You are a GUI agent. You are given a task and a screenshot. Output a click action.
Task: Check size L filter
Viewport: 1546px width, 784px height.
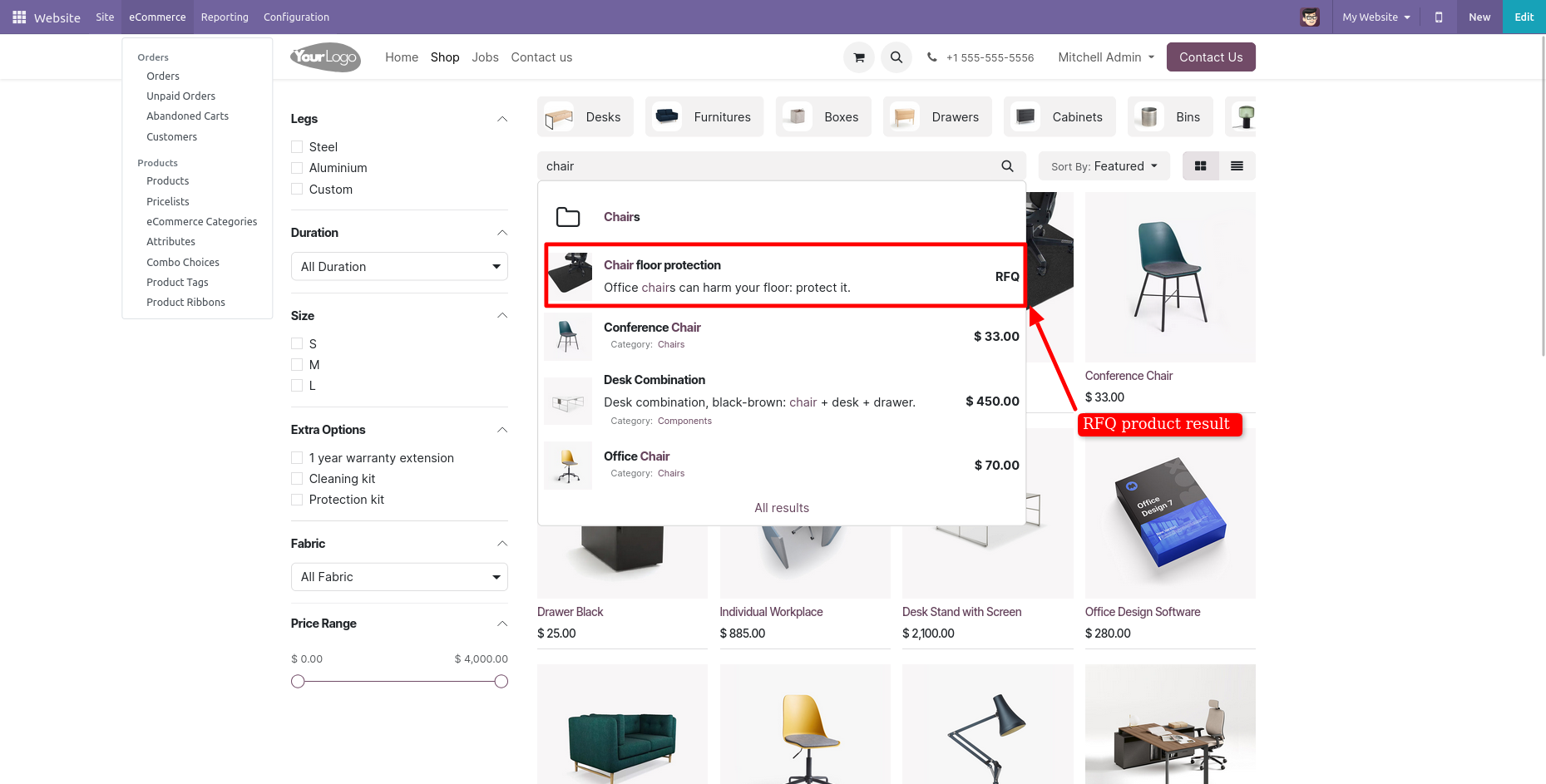tap(297, 386)
